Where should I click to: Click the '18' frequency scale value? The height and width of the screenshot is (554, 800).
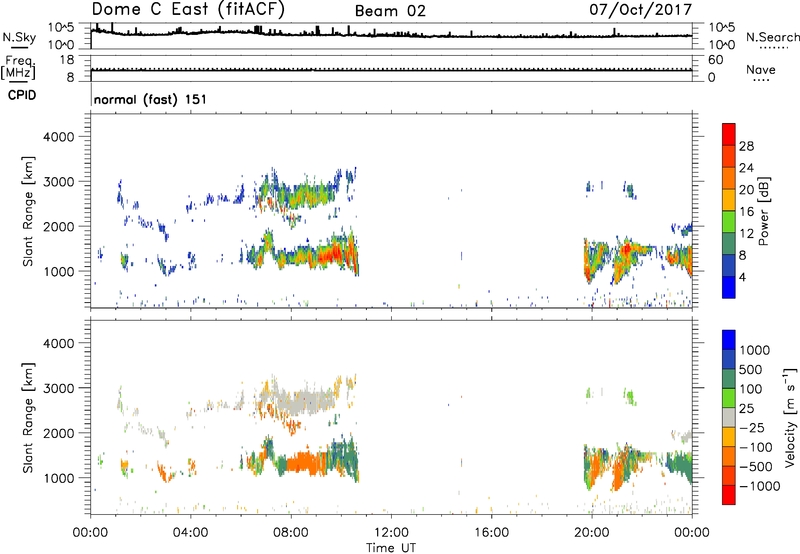(67, 60)
